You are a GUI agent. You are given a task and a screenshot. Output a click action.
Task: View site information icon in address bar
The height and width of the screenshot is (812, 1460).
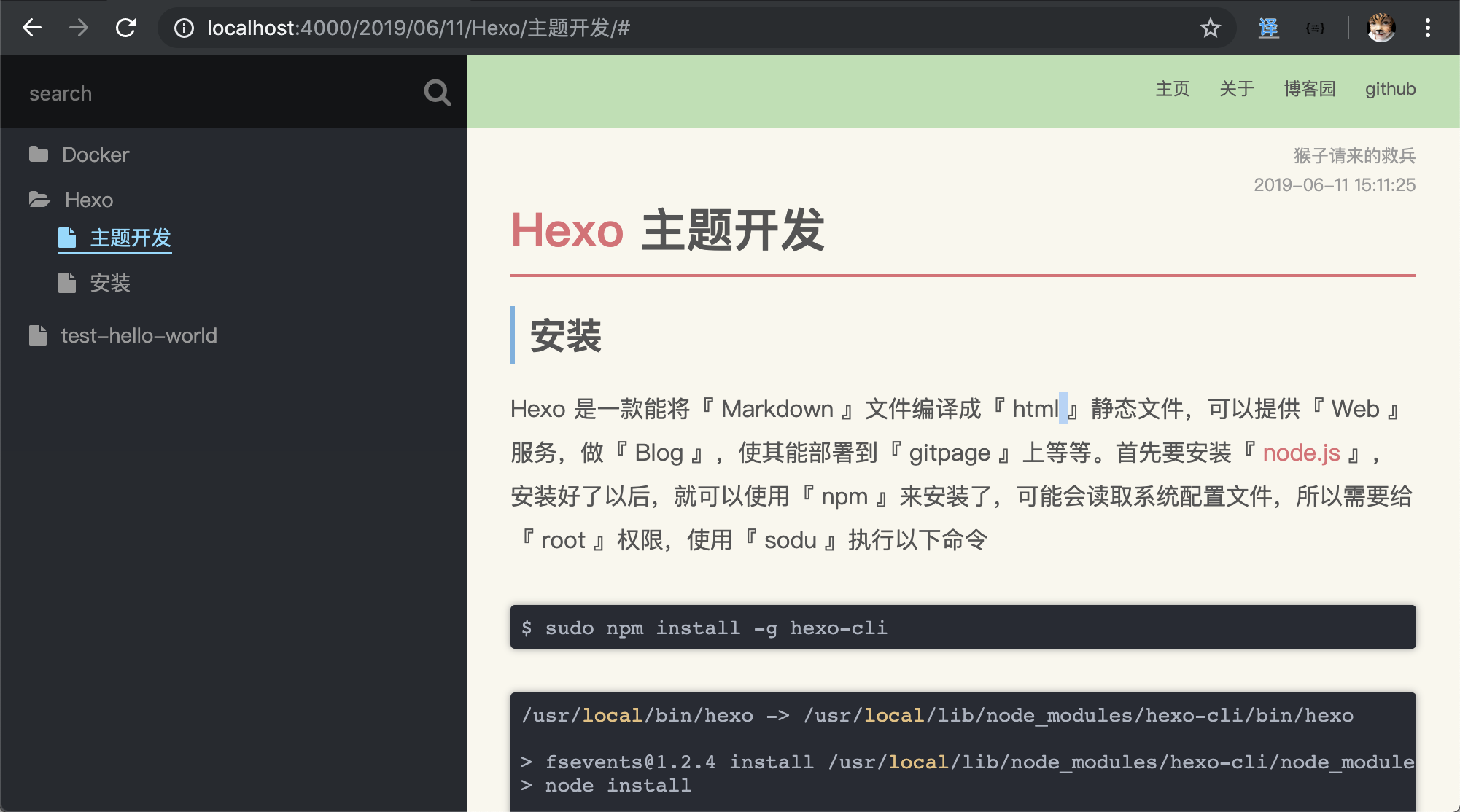[x=184, y=28]
